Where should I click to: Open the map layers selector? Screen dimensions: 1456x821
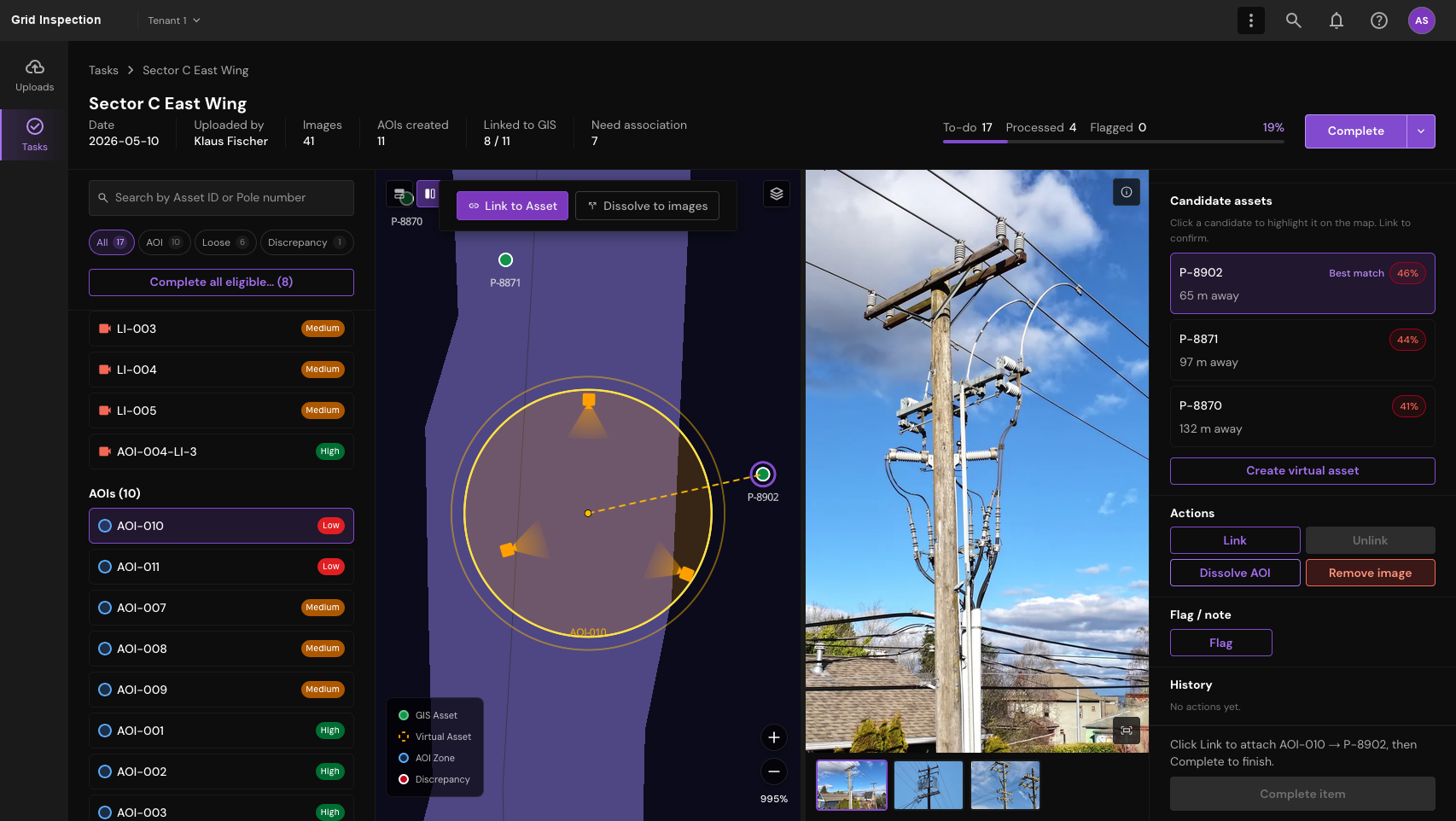pos(777,194)
